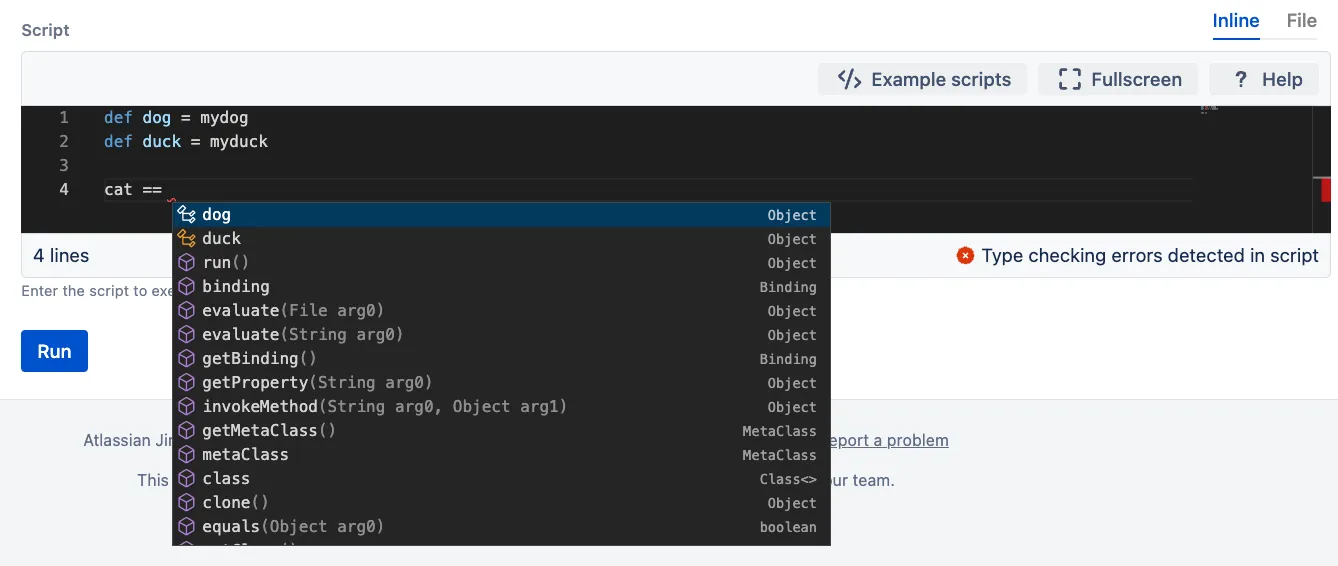Click the cube icon beside class
Viewport: 1338px width, 566px height.
pyautogui.click(x=186, y=478)
